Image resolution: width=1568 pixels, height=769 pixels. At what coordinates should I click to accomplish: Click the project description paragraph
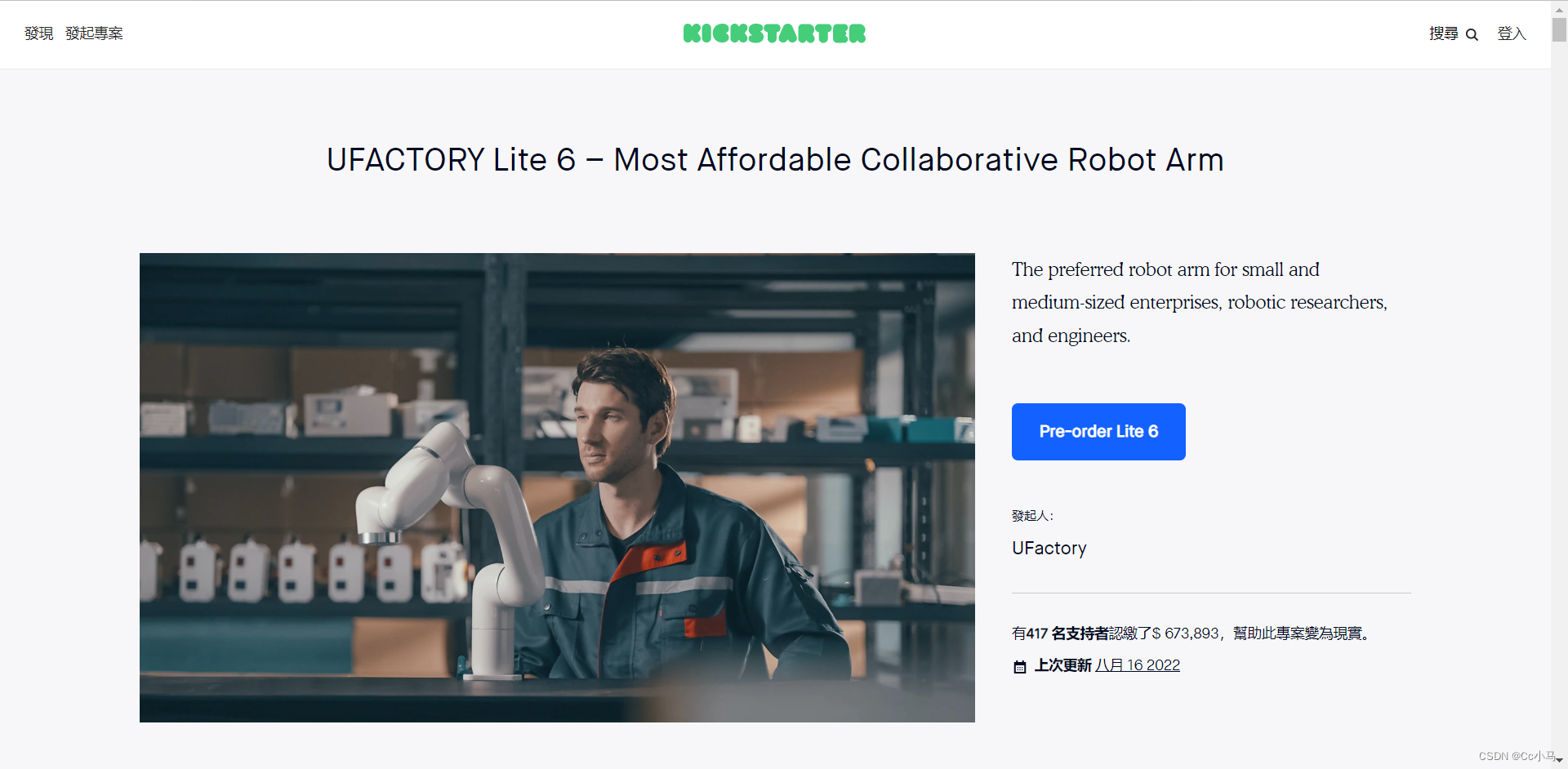[x=1200, y=302]
